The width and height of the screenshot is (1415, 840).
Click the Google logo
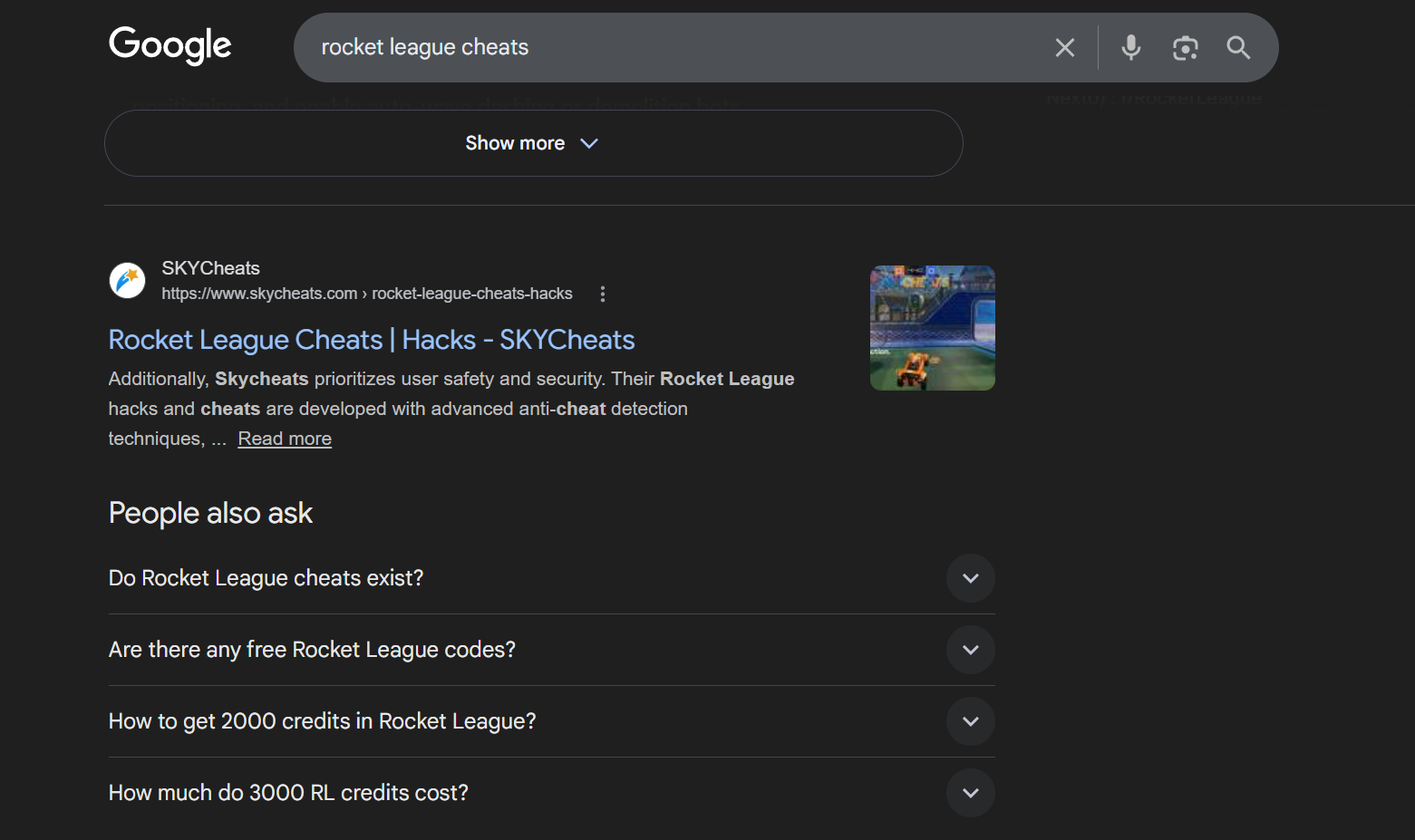170,45
